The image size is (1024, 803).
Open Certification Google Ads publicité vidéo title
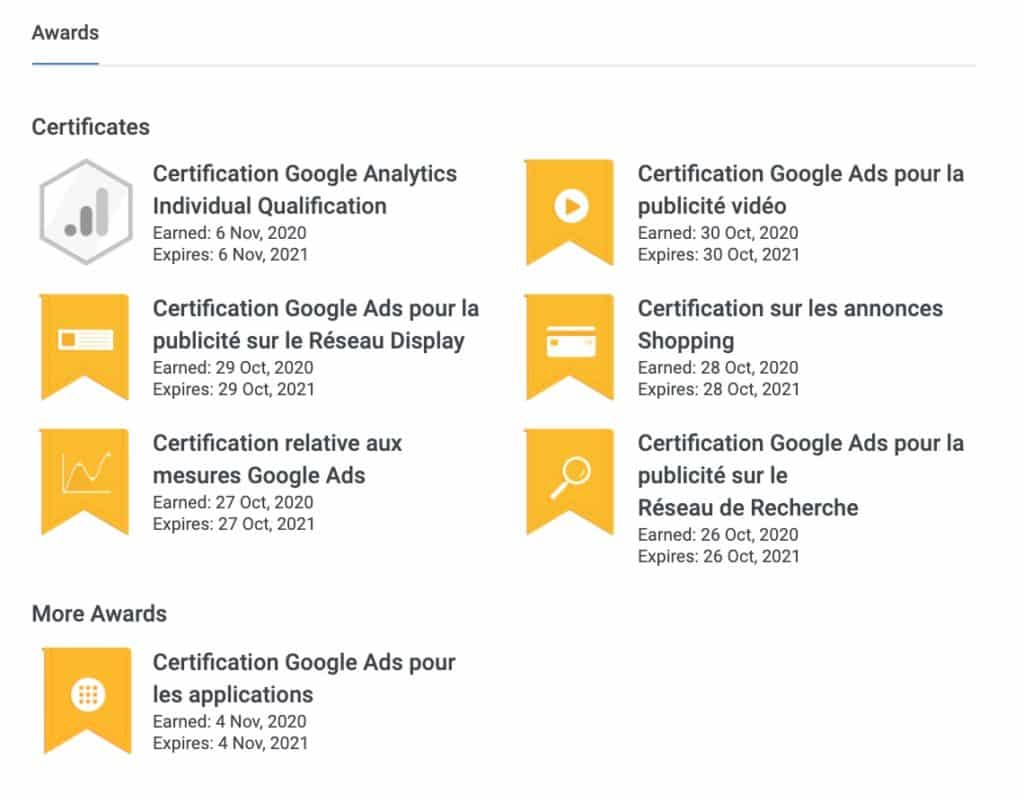pyautogui.click(x=801, y=190)
